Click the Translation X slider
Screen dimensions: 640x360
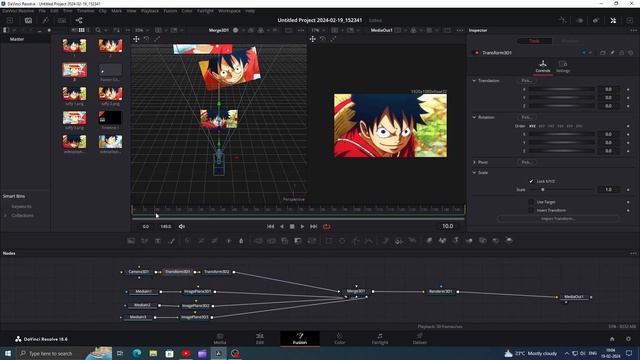coord(561,89)
